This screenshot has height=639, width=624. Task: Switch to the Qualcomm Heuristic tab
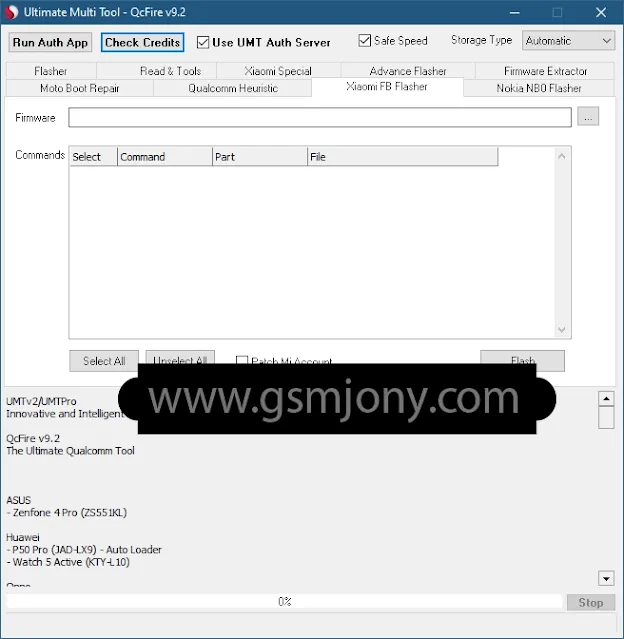pos(233,88)
